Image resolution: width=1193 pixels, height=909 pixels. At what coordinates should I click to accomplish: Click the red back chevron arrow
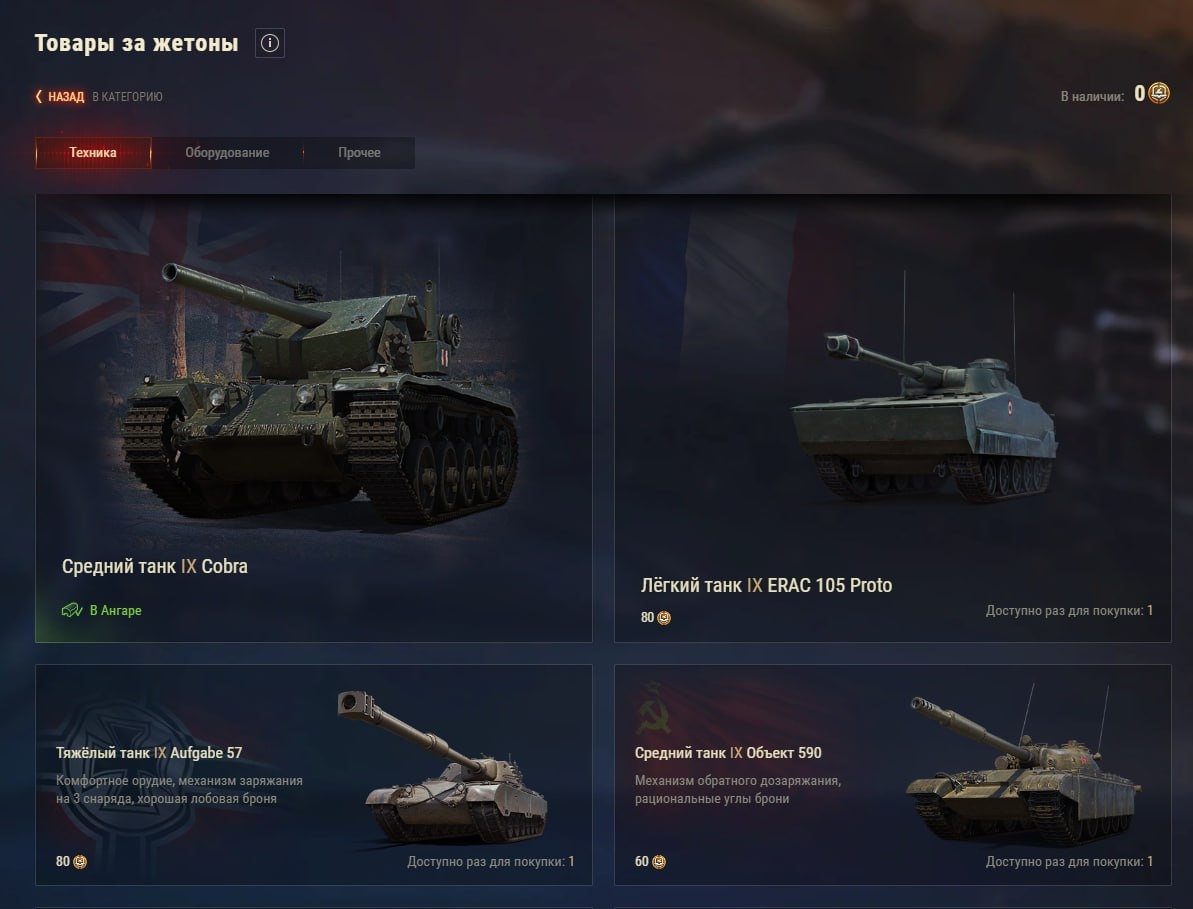(x=39, y=97)
